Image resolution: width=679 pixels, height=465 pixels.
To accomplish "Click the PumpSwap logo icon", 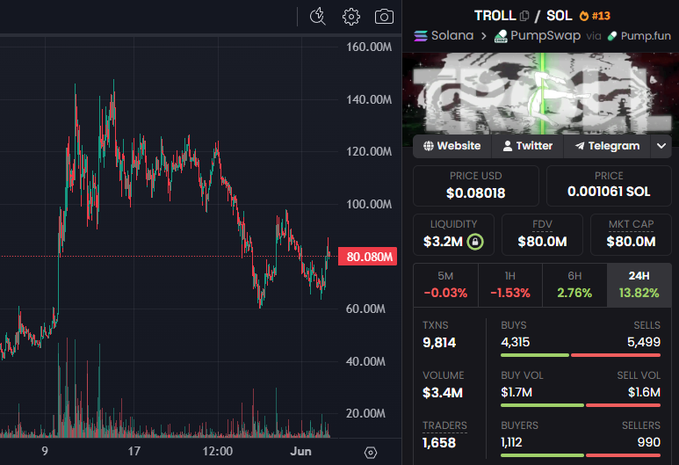I will pyautogui.click(x=501, y=36).
